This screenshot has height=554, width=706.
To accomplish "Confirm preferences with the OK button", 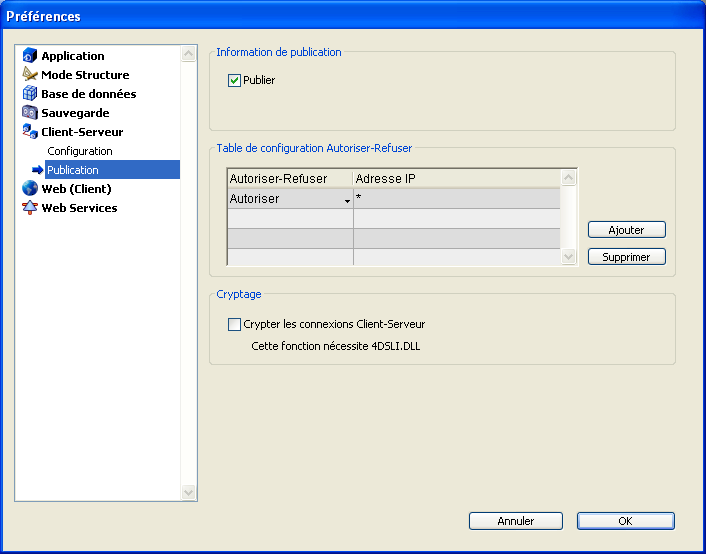I will [625, 521].
